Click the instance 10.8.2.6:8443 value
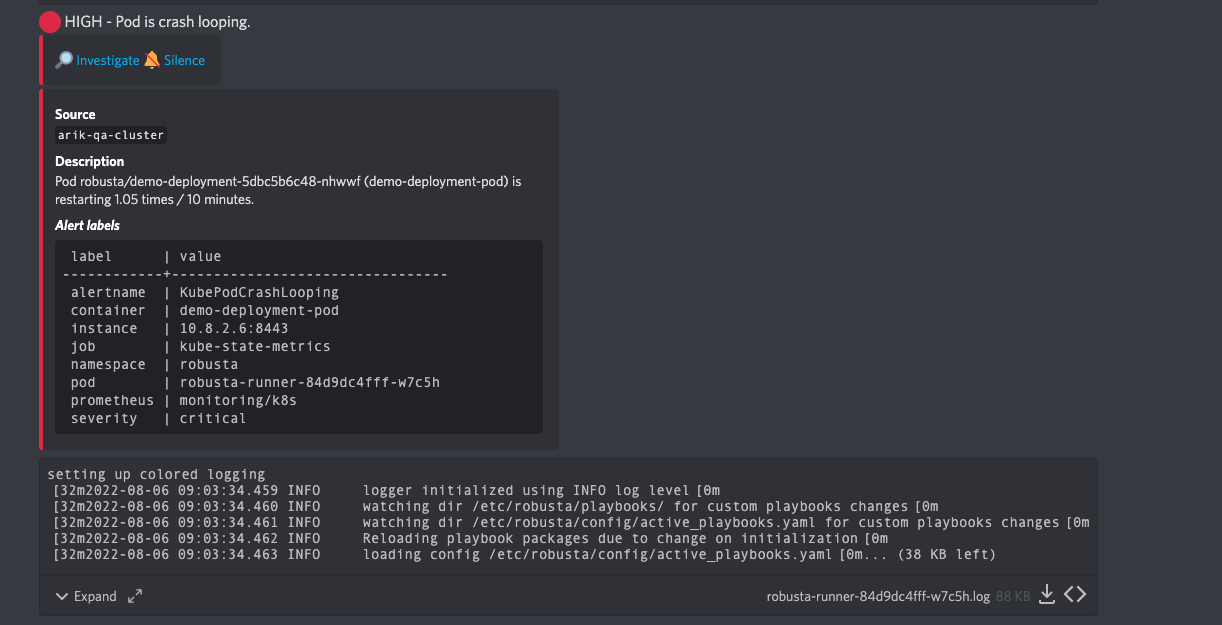 pos(233,329)
